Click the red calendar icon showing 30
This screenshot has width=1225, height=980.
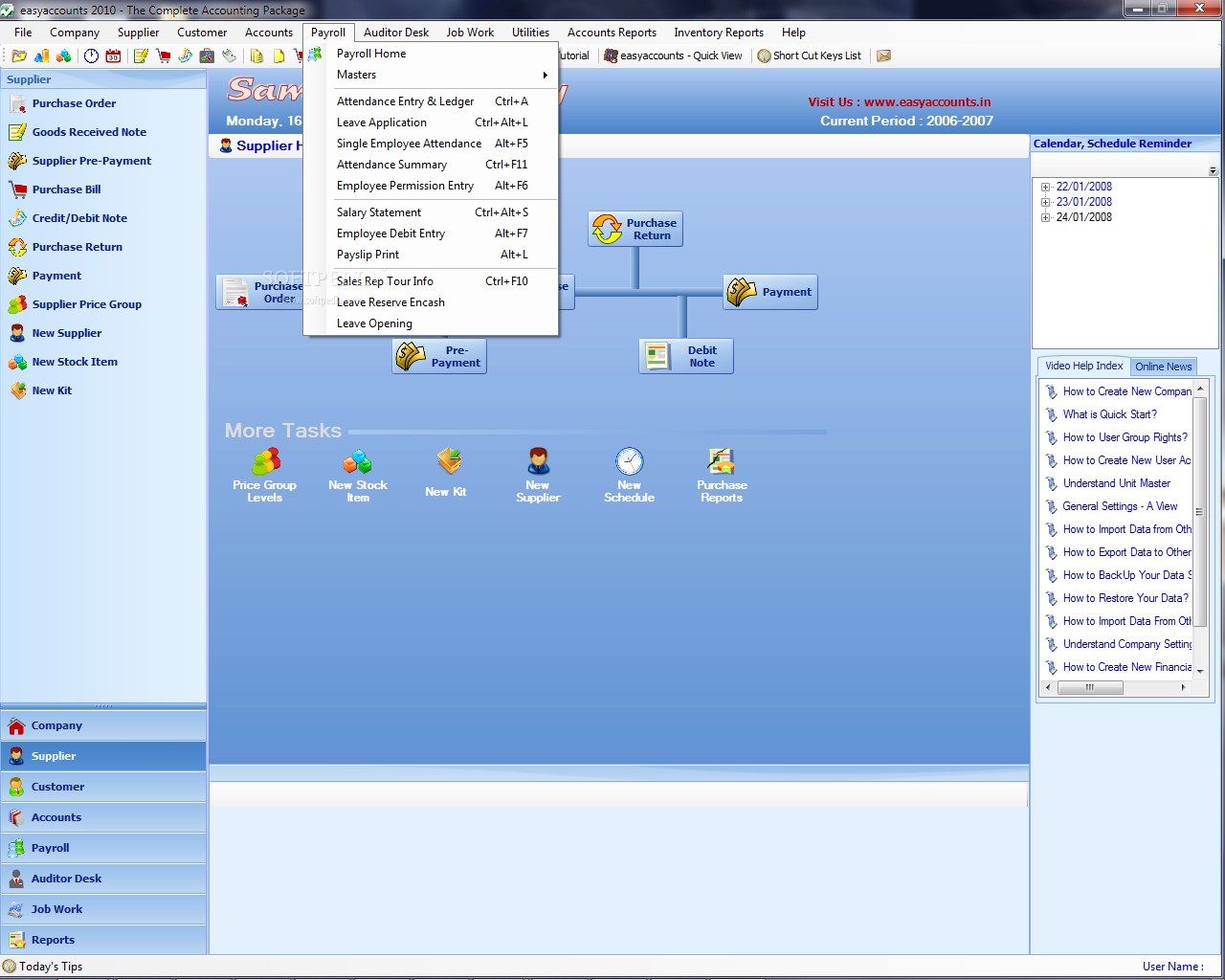tap(113, 56)
